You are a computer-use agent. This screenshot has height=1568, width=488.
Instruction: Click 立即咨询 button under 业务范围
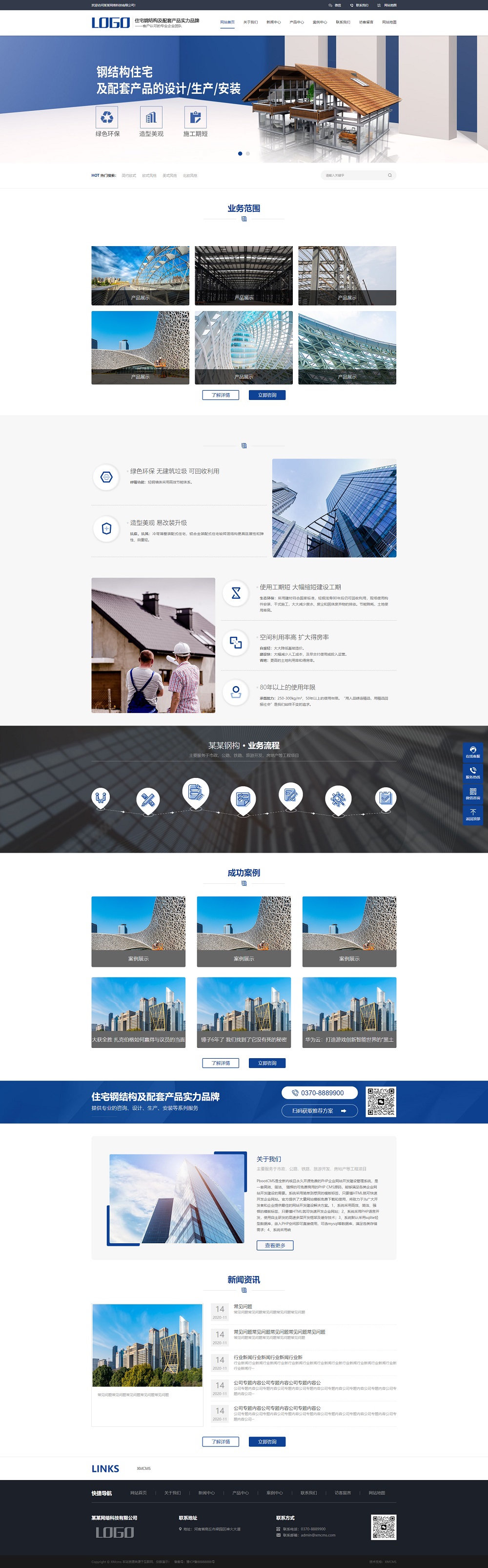pyautogui.click(x=266, y=395)
